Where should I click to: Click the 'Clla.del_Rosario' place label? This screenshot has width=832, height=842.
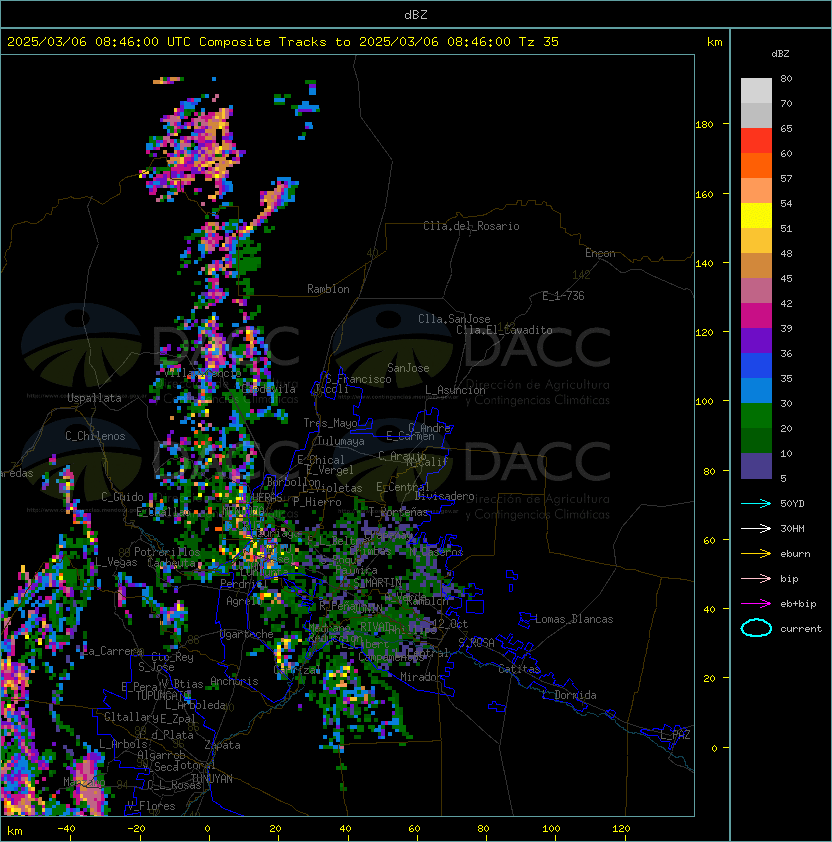click(x=471, y=226)
